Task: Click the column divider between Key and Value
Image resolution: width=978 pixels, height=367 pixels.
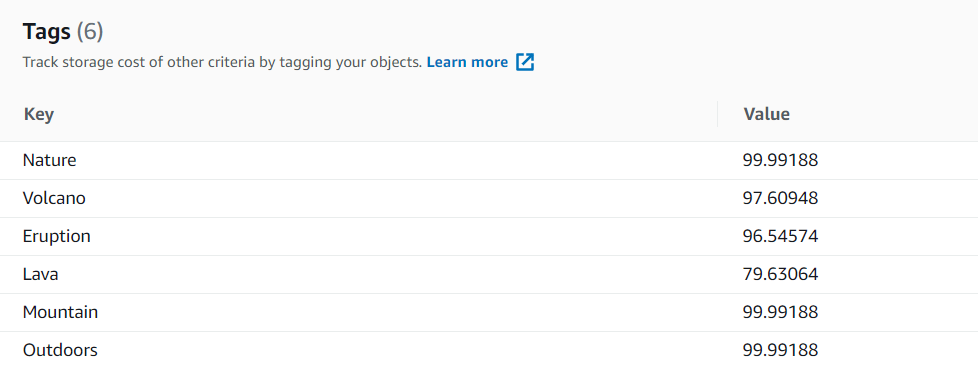Action: pos(717,114)
